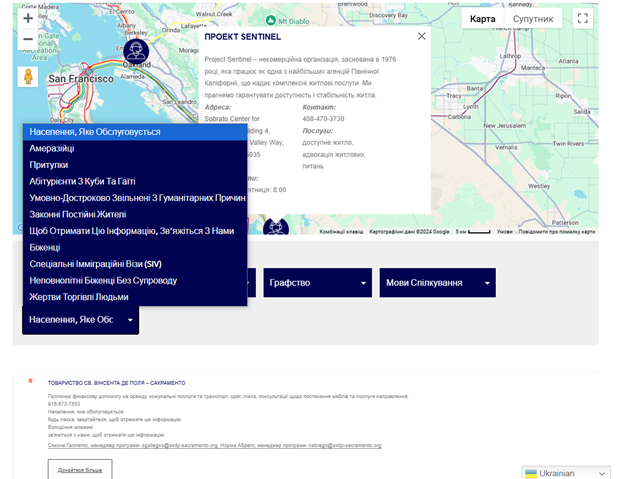Image resolution: width=624 pixels, height=479 pixels.
Task: Switch map to Карта view
Action: tap(482, 19)
